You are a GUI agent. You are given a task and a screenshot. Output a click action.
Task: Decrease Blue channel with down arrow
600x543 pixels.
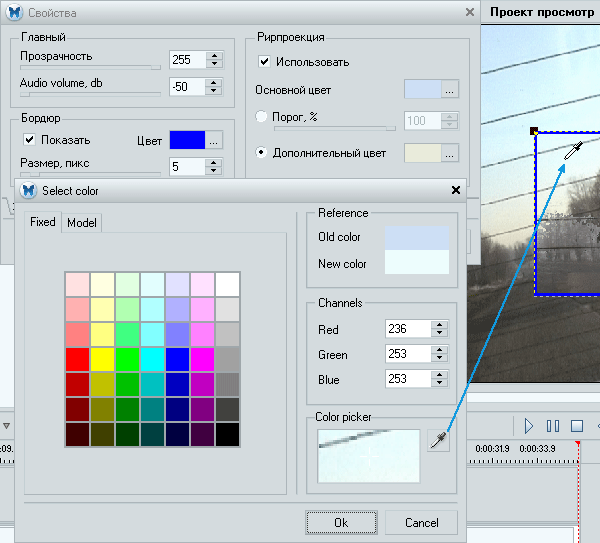pyautogui.click(x=439, y=383)
